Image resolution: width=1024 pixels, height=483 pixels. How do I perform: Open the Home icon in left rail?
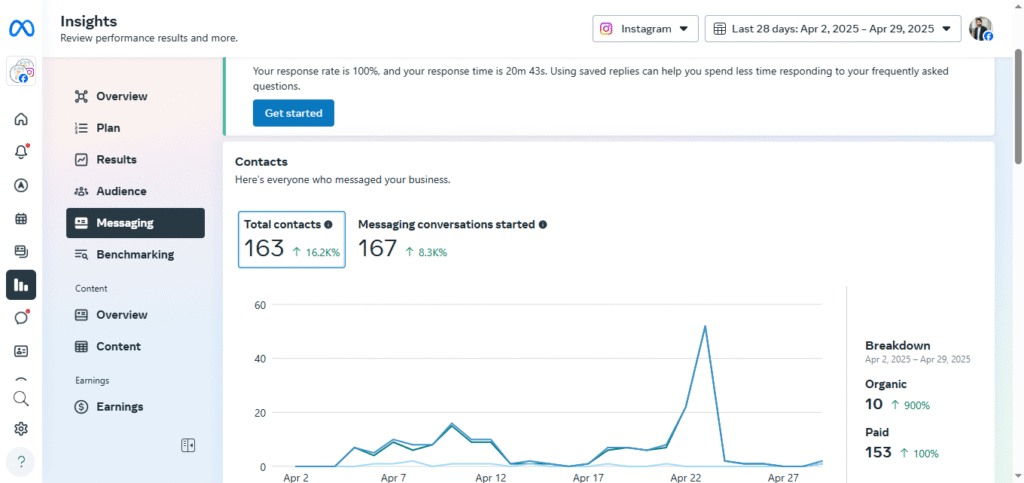[x=21, y=120]
